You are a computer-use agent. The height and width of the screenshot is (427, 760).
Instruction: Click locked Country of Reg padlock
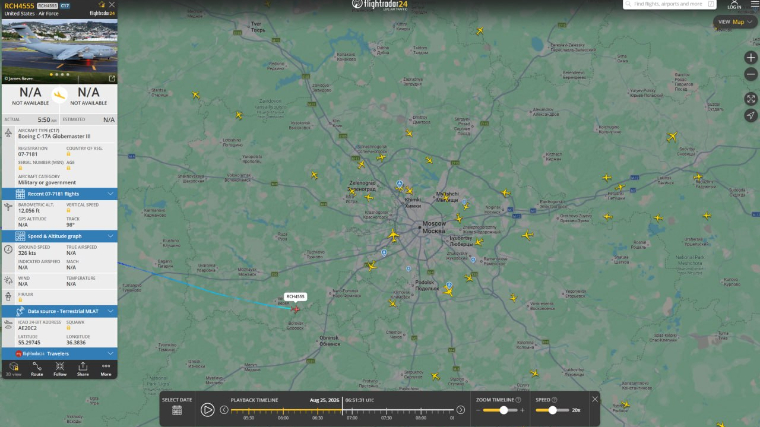(68, 154)
